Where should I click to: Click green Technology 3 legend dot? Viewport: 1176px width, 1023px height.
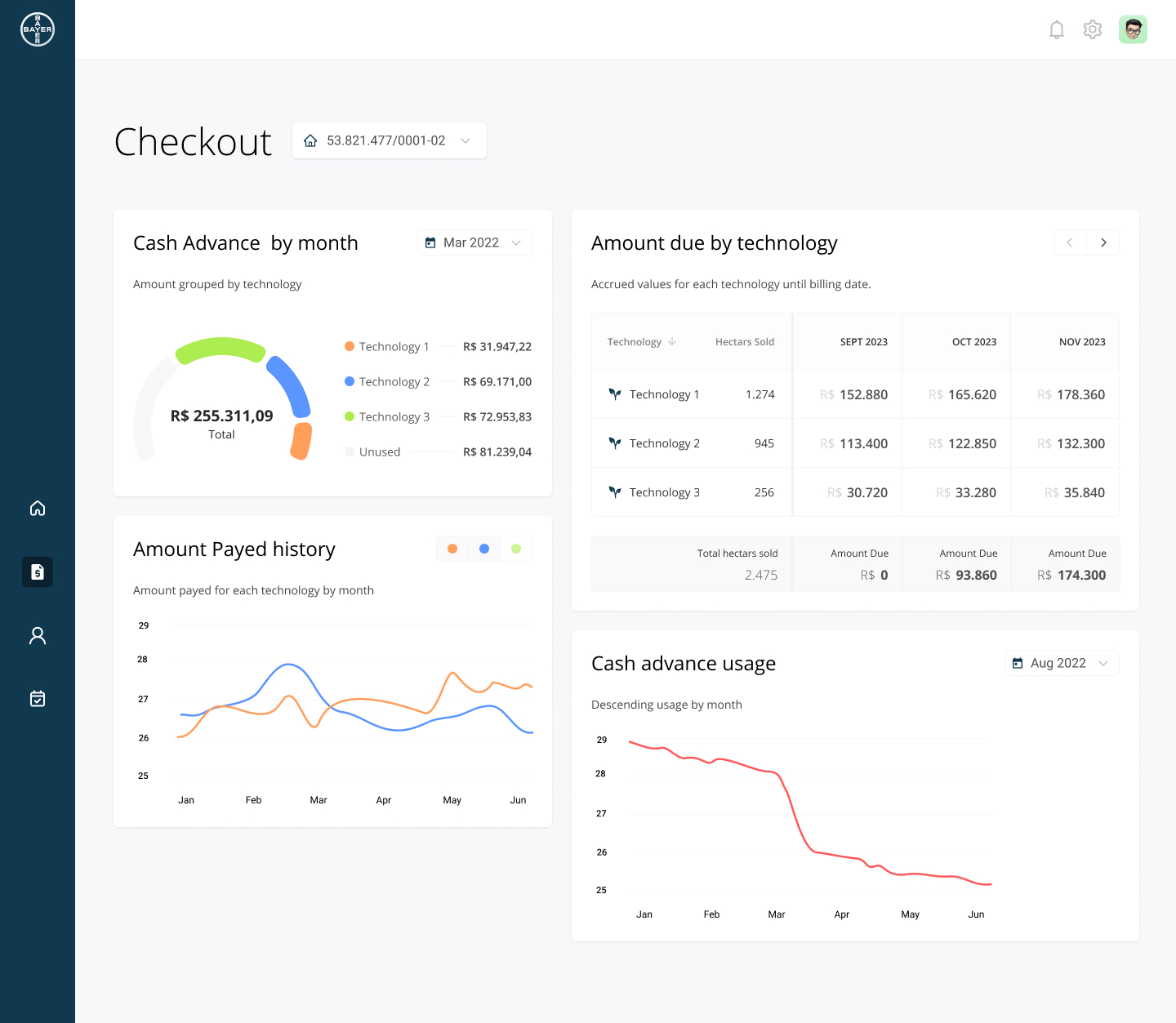coord(350,416)
